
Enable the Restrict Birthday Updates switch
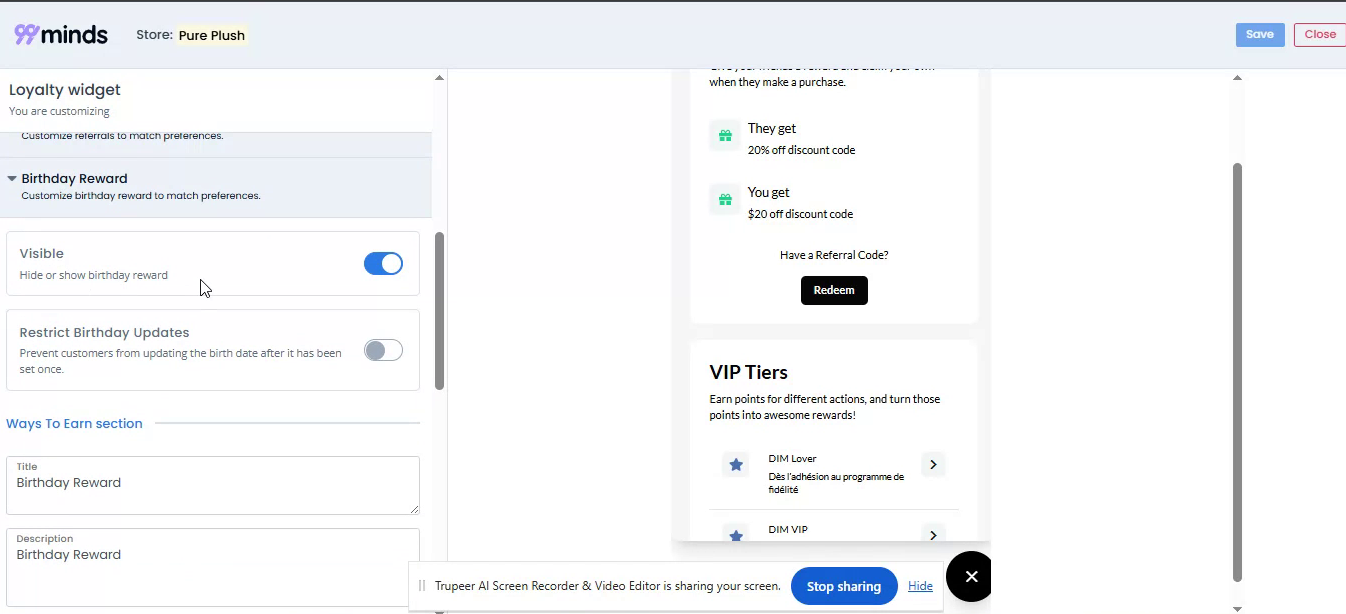[x=383, y=350]
